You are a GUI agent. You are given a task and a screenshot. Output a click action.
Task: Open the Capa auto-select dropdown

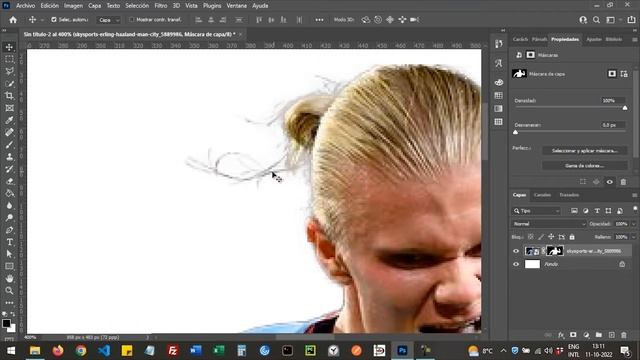tap(109, 20)
